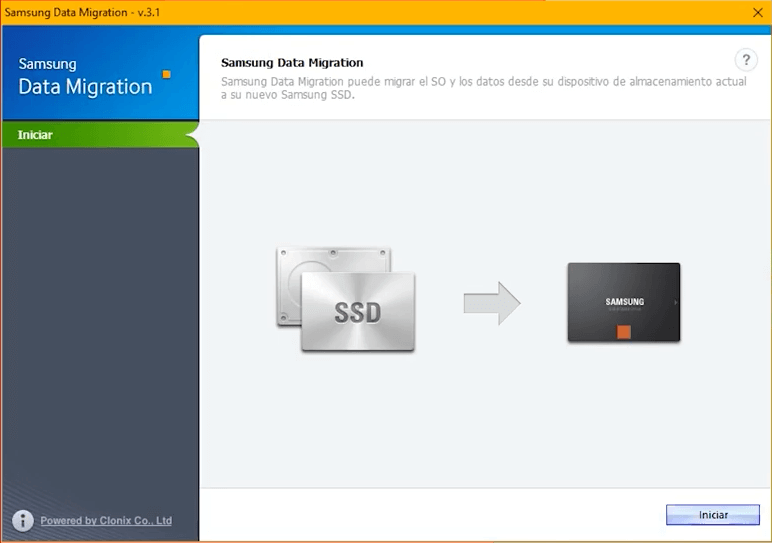Click the gray migration arrow graphic
Image resolution: width=772 pixels, height=543 pixels.
(x=492, y=303)
